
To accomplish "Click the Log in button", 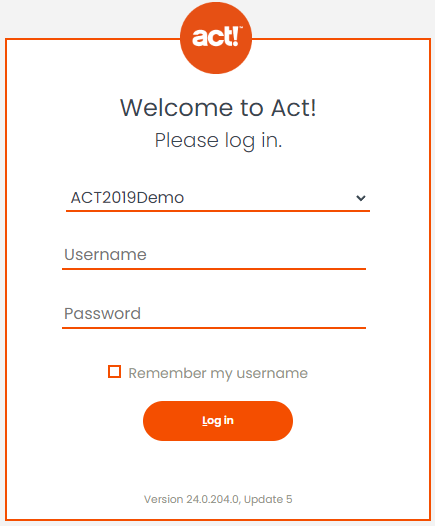I will pos(218,421).
